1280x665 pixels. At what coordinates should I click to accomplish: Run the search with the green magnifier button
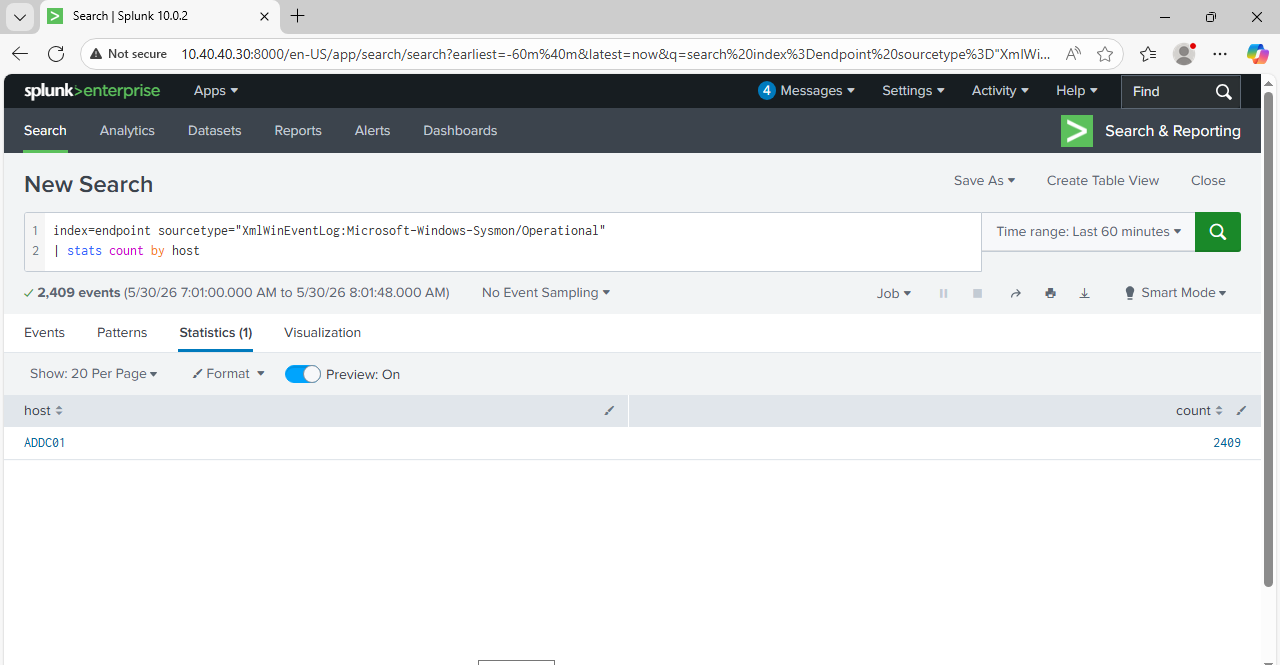[1218, 232]
